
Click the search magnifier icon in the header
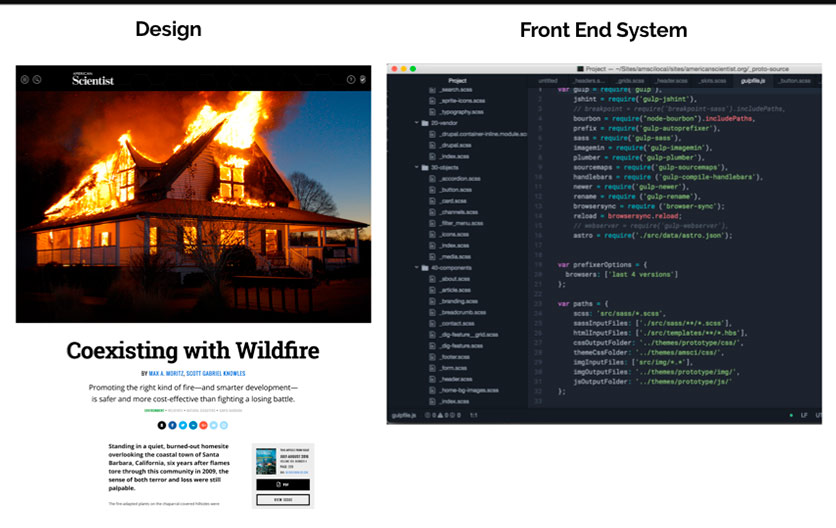click(36, 79)
